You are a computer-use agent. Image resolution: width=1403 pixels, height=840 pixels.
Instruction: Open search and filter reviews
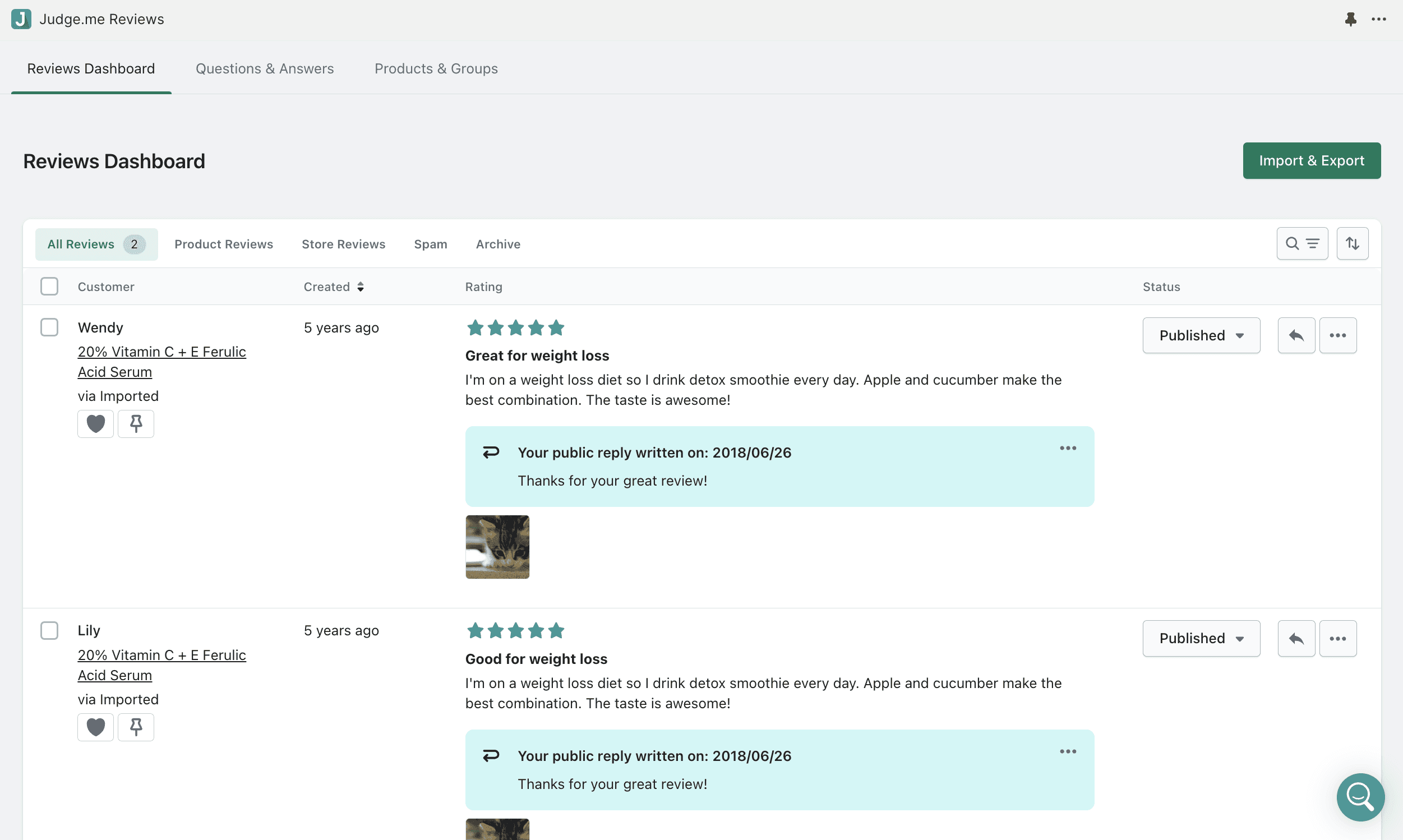click(x=1302, y=243)
